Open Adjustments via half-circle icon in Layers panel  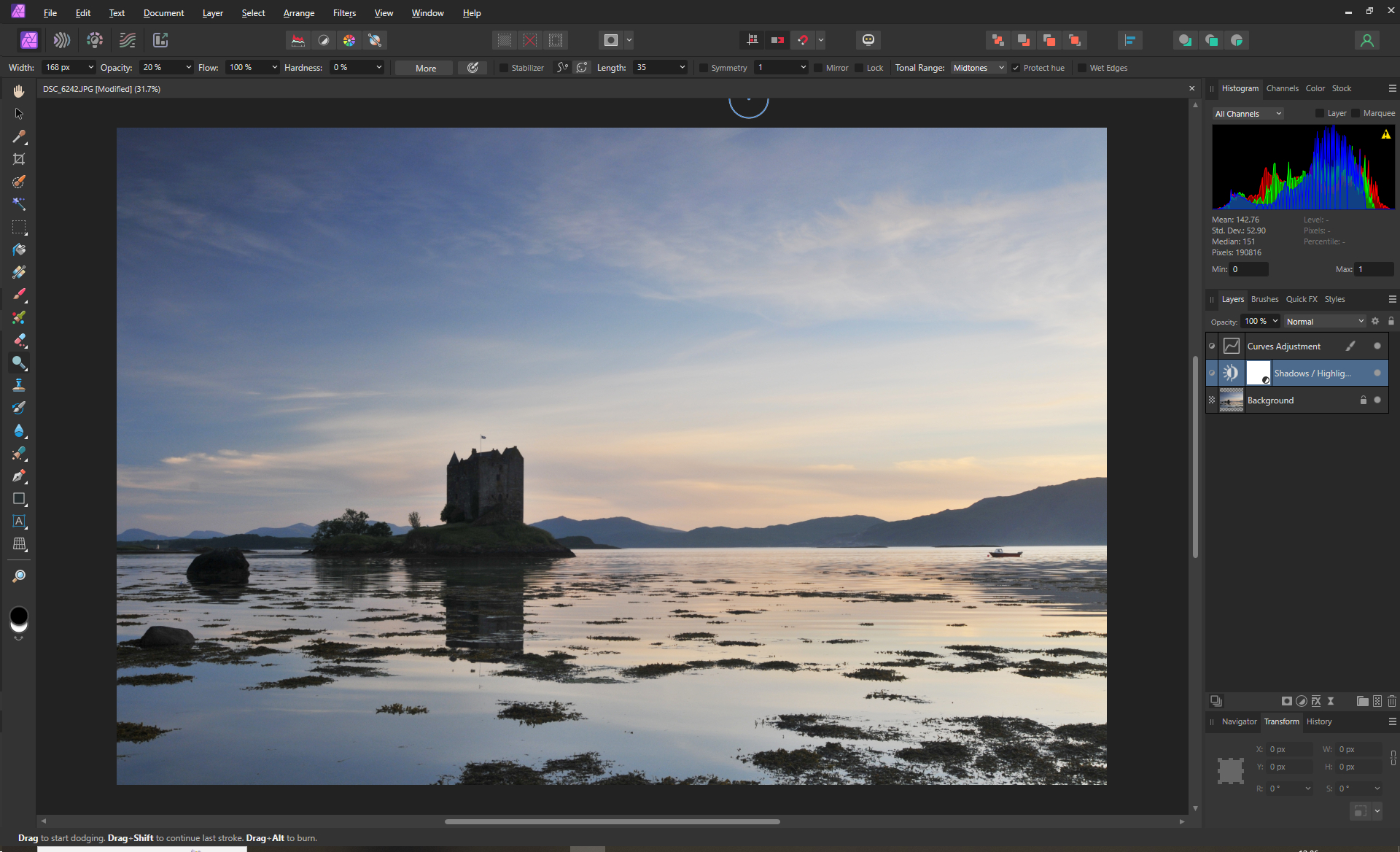(x=1302, y=701)
